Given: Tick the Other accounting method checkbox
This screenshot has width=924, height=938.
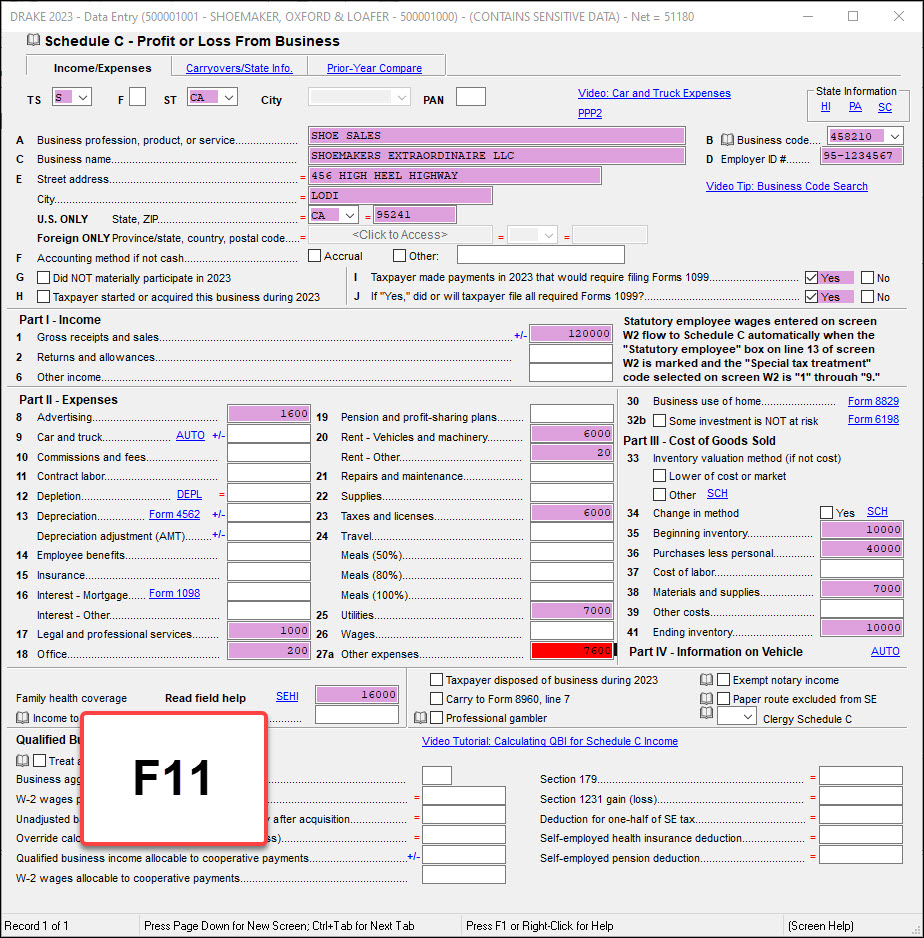Looking at the screenshot, I should [x=400, y=255].
